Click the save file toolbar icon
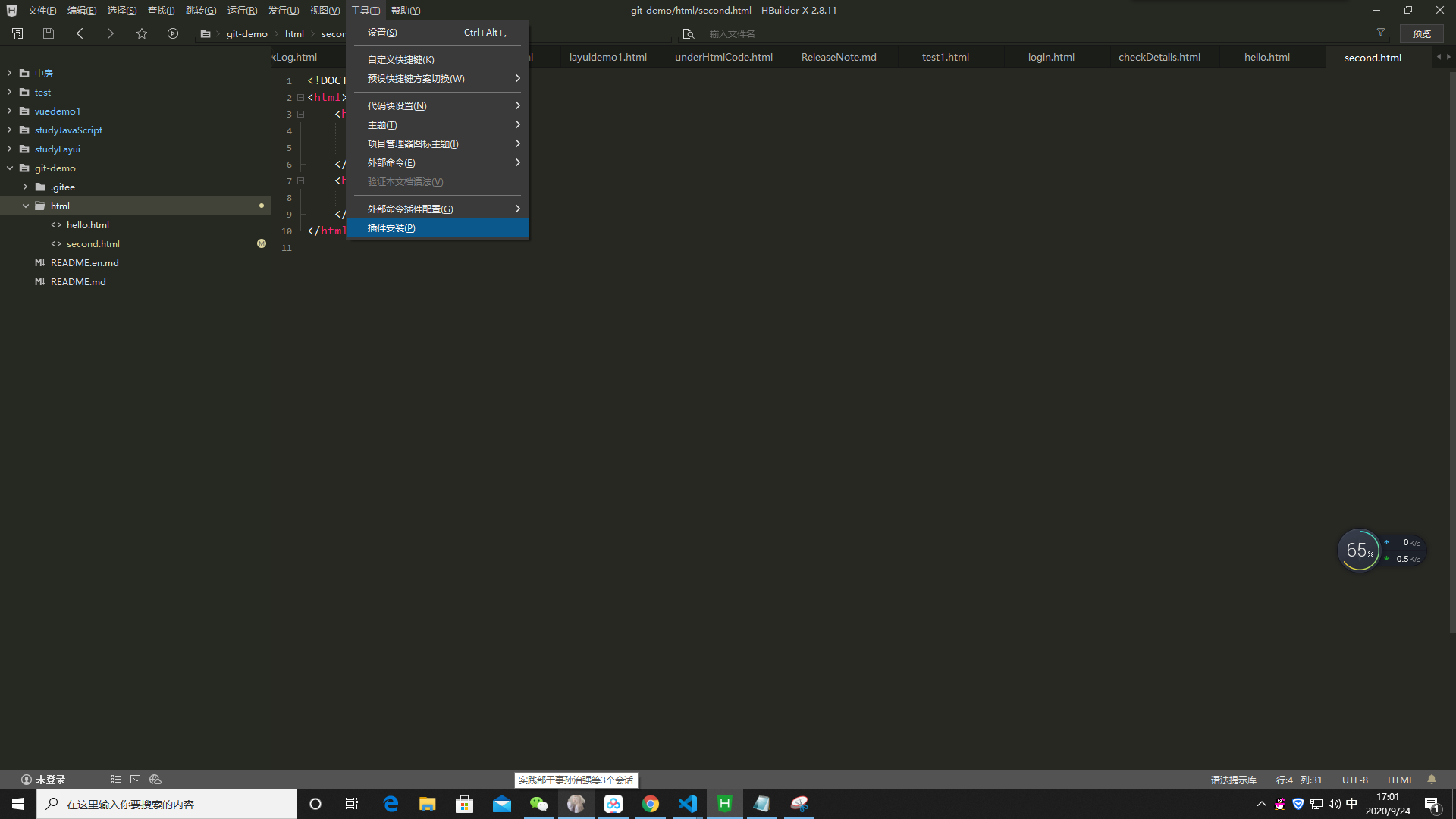The image size is (1456, 819). (x=49, y=33)
